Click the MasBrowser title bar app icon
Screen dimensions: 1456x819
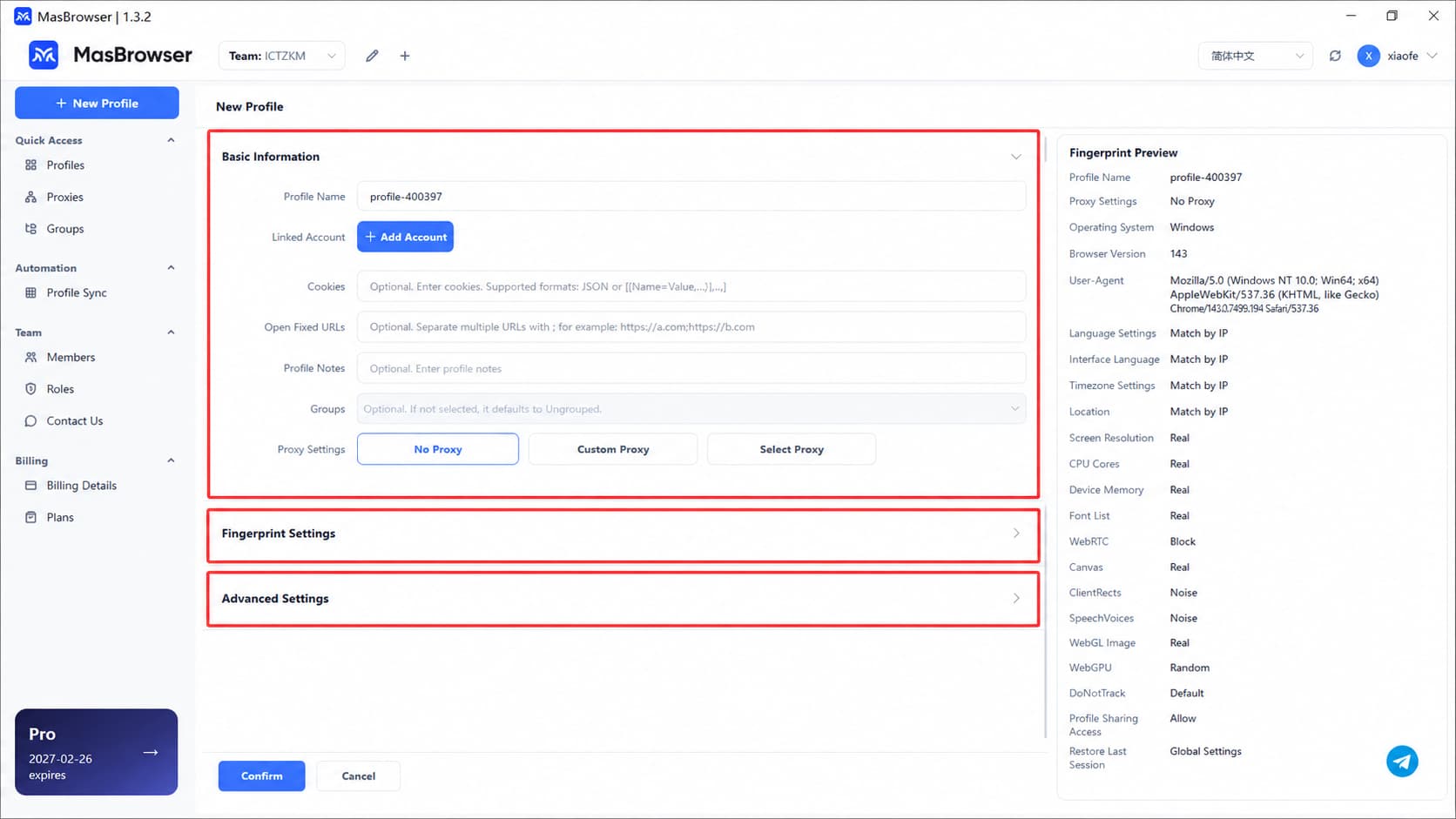pyautogui.click(x=23, y=17)
